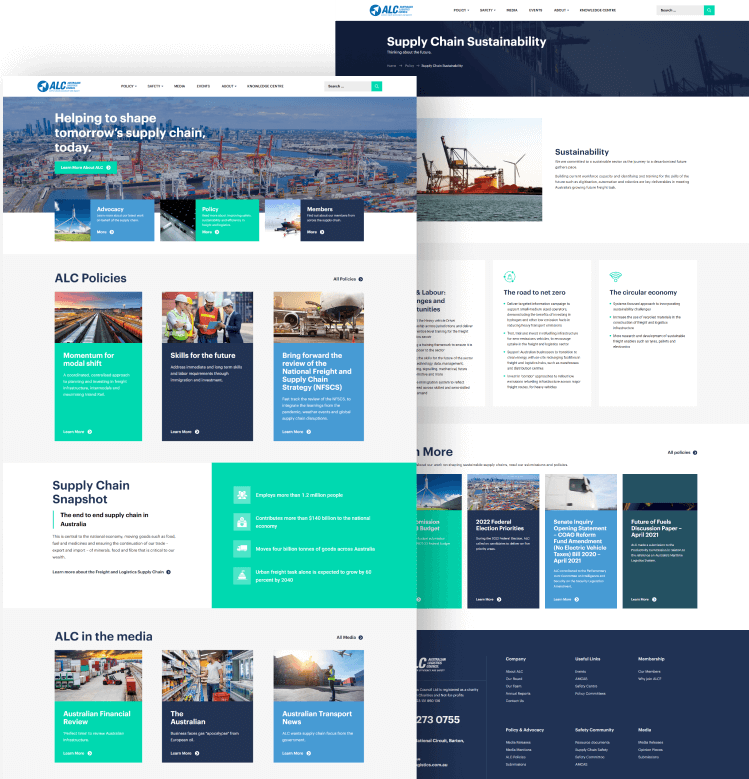Click Learn More on Momentum for modal shift card
This screenshot has height=779, width=749.
(x=77, y=432)
